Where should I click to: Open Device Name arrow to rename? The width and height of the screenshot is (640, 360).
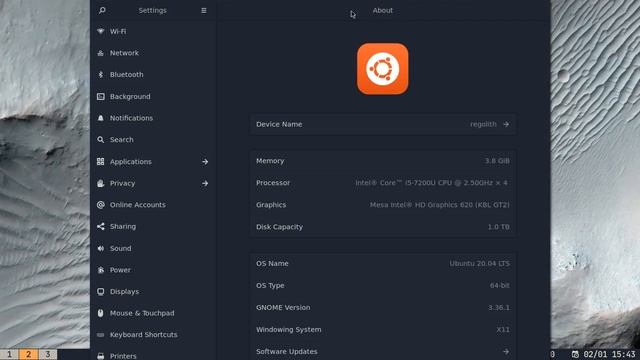pyautogui.click(x=506, y=124)
